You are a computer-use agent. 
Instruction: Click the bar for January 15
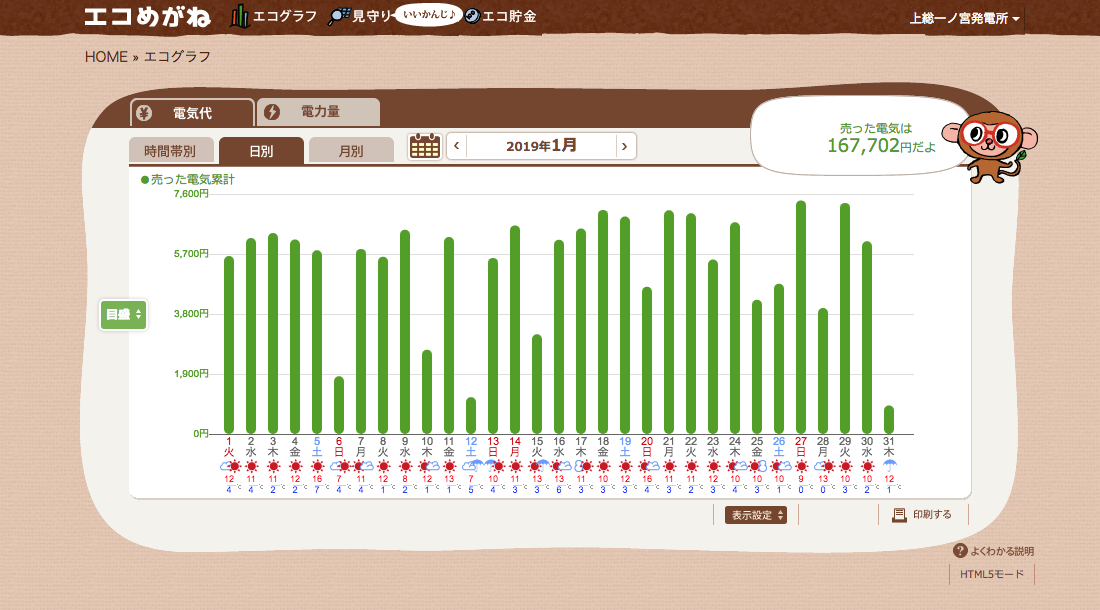[537, 384]
